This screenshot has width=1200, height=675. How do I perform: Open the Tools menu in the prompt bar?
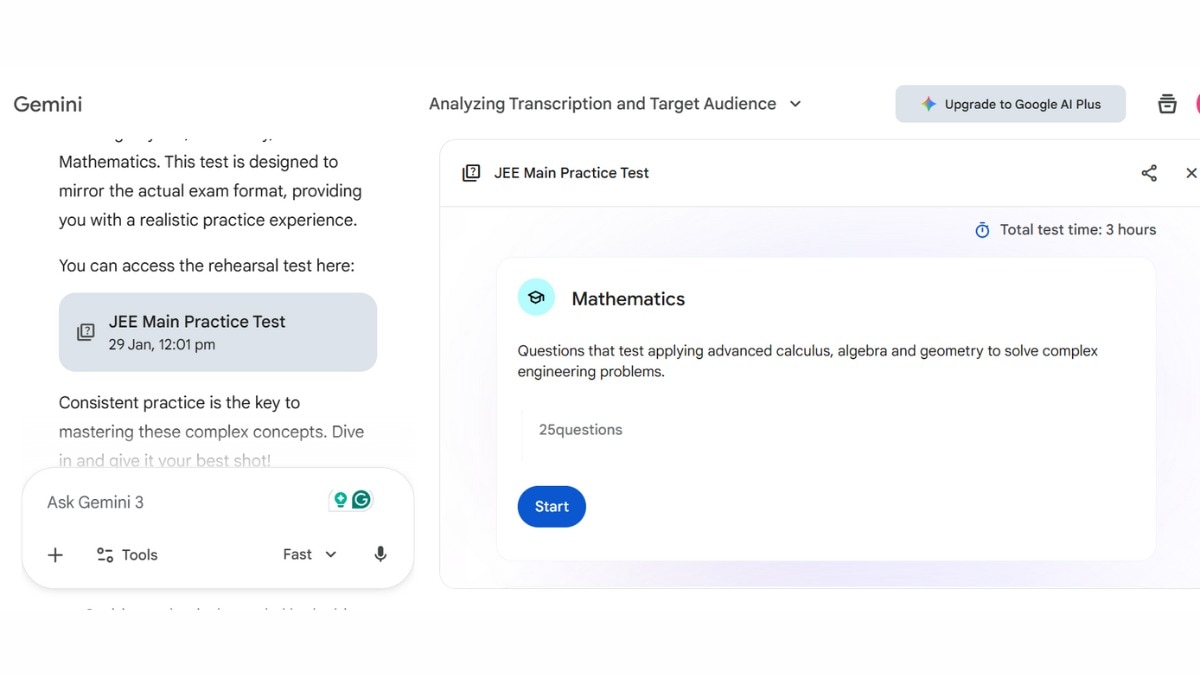[126, 554]
